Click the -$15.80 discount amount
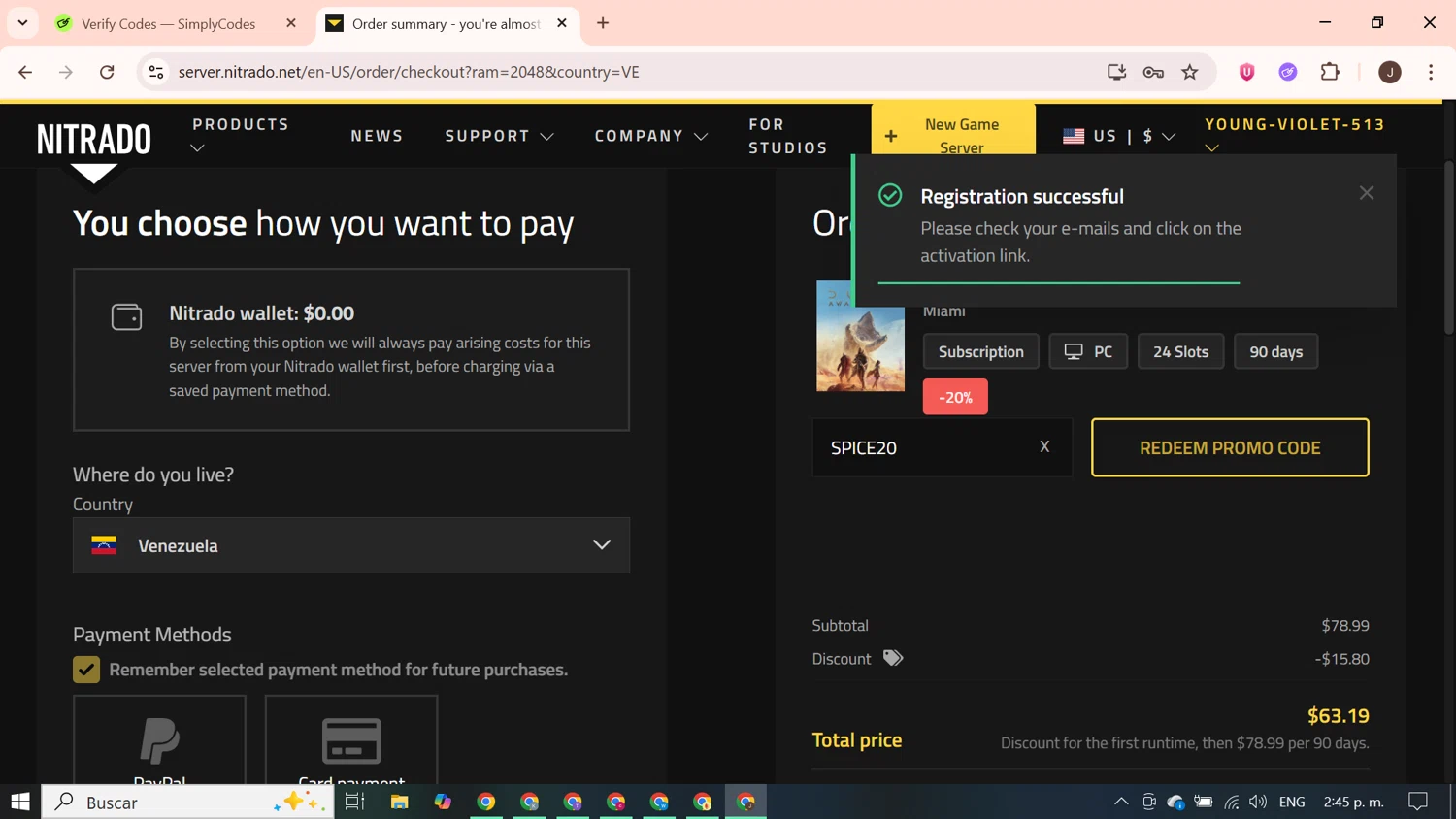1456x819 pixels. 1341,658
